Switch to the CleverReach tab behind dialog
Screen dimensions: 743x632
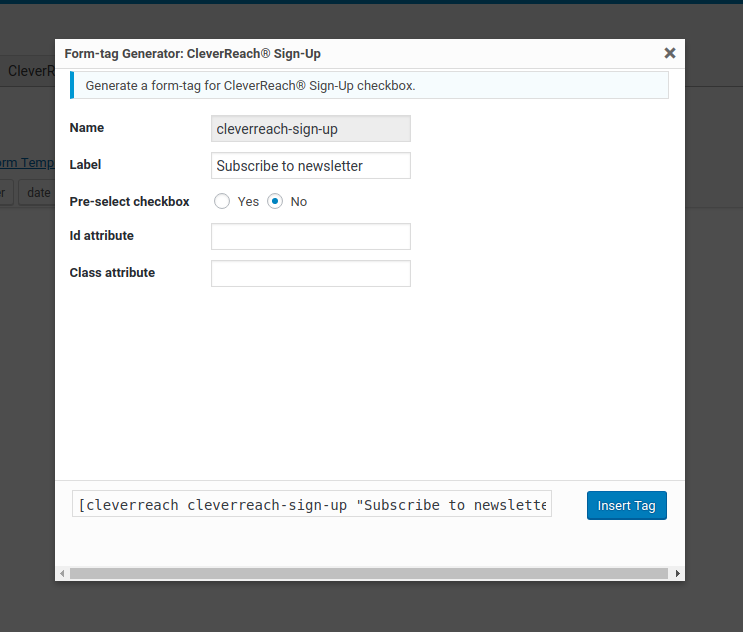tap(30, 71)
